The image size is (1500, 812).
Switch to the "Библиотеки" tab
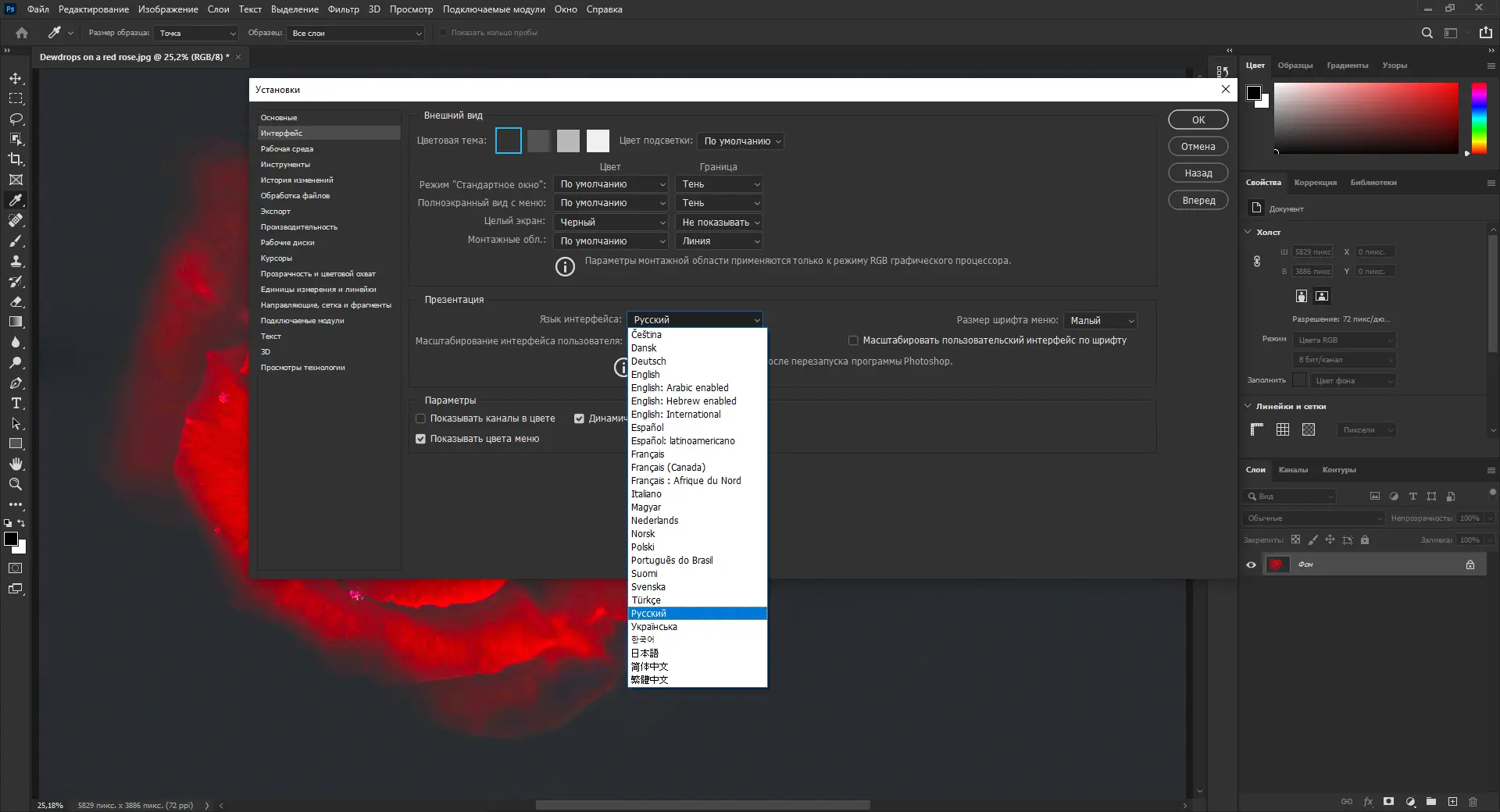click(1373, 183)
